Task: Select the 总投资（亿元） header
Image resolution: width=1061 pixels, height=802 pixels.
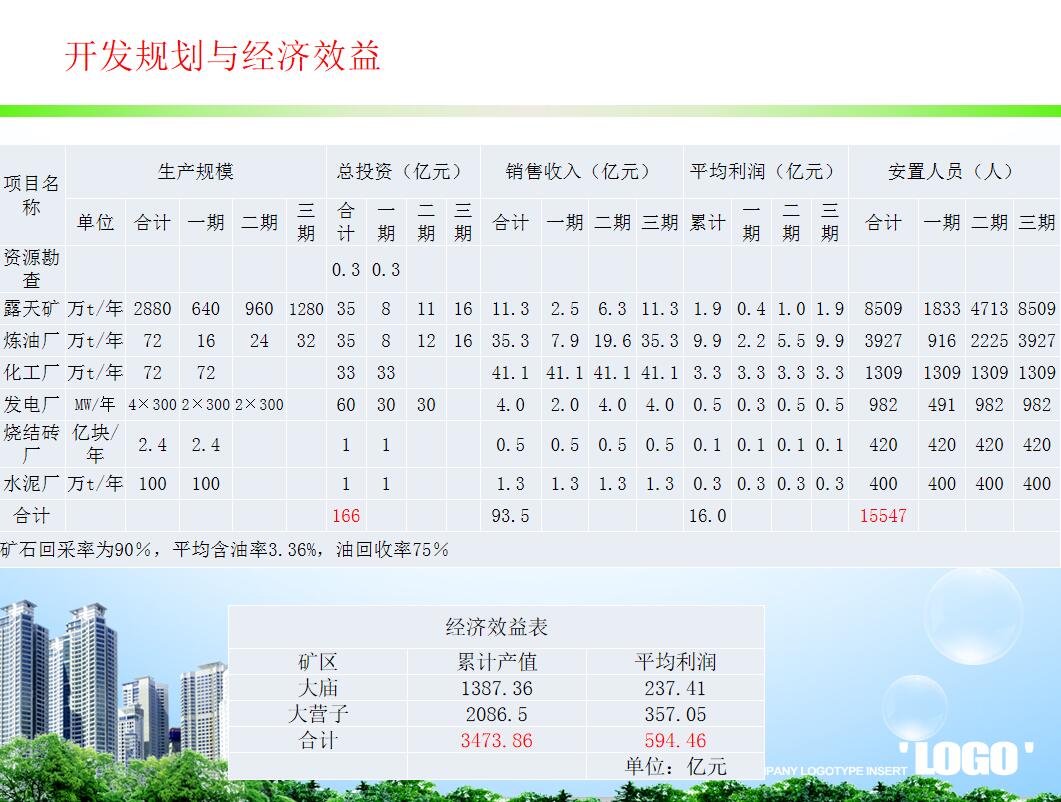Action: 402,171
